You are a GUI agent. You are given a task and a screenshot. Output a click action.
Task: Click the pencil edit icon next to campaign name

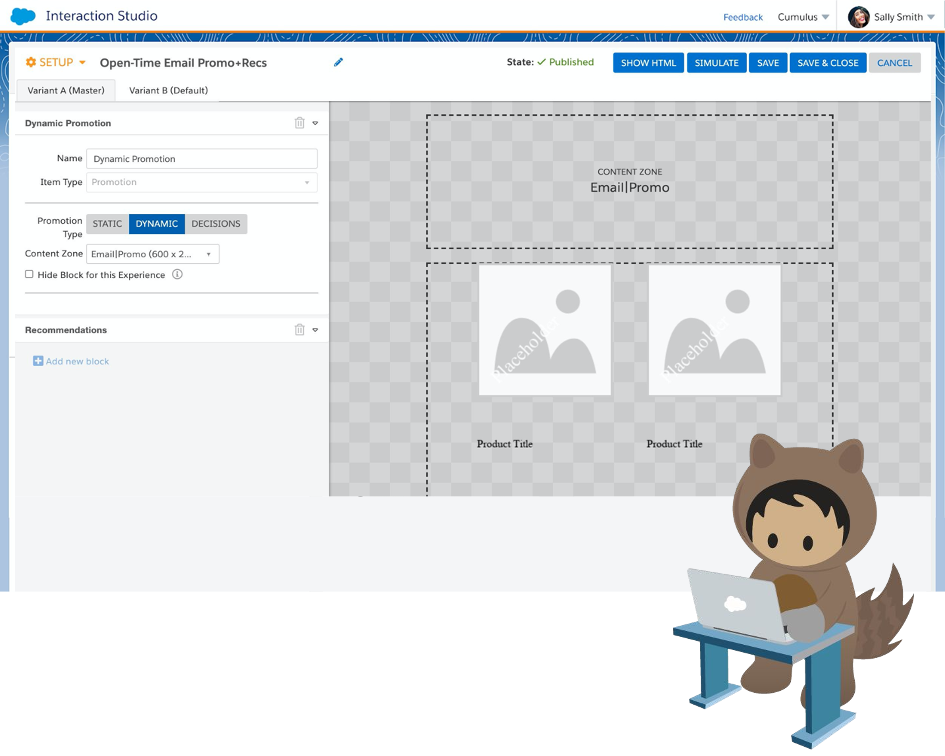pyautogui.click(x=338, y=62)
